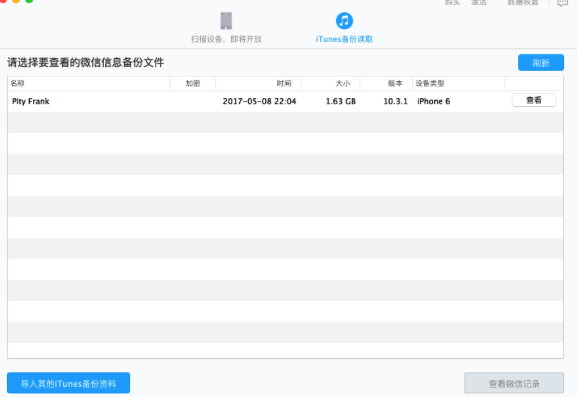Switch to the iTunes备份读取 tab label
Screen dimensions: 577x397
344,39
